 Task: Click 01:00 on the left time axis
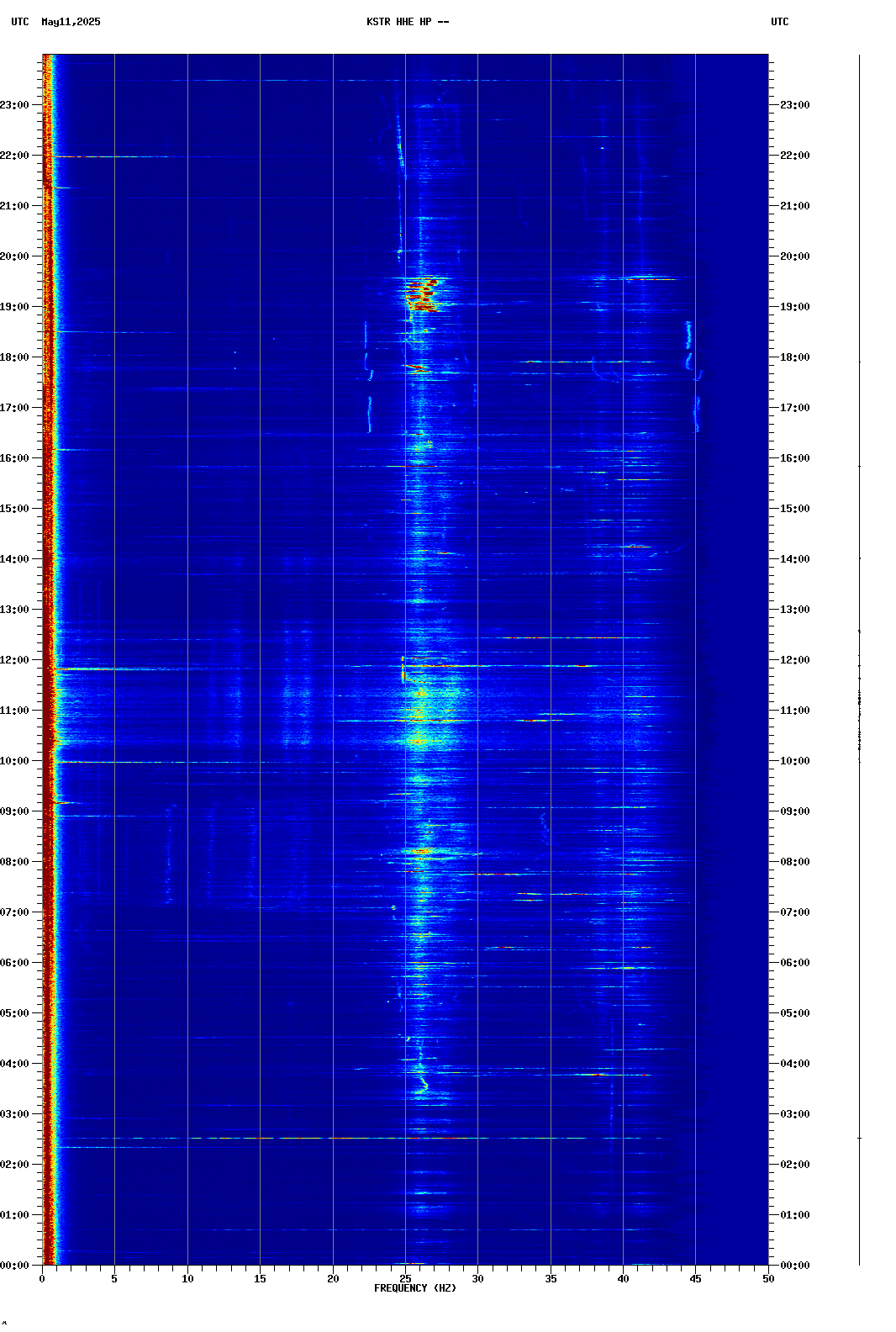point(14,1215)
